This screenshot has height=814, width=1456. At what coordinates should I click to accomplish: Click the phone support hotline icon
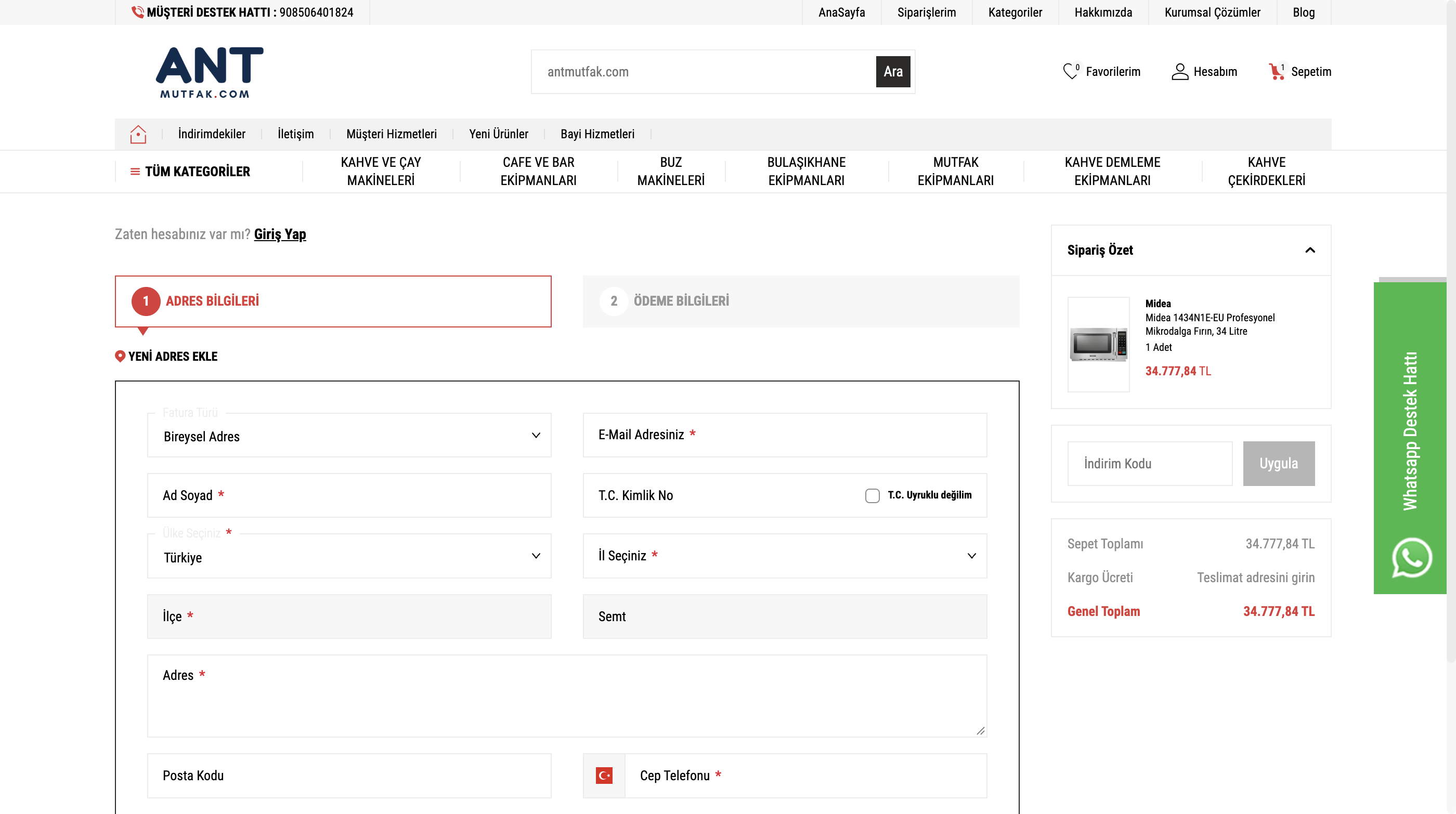tap(137, 12)
